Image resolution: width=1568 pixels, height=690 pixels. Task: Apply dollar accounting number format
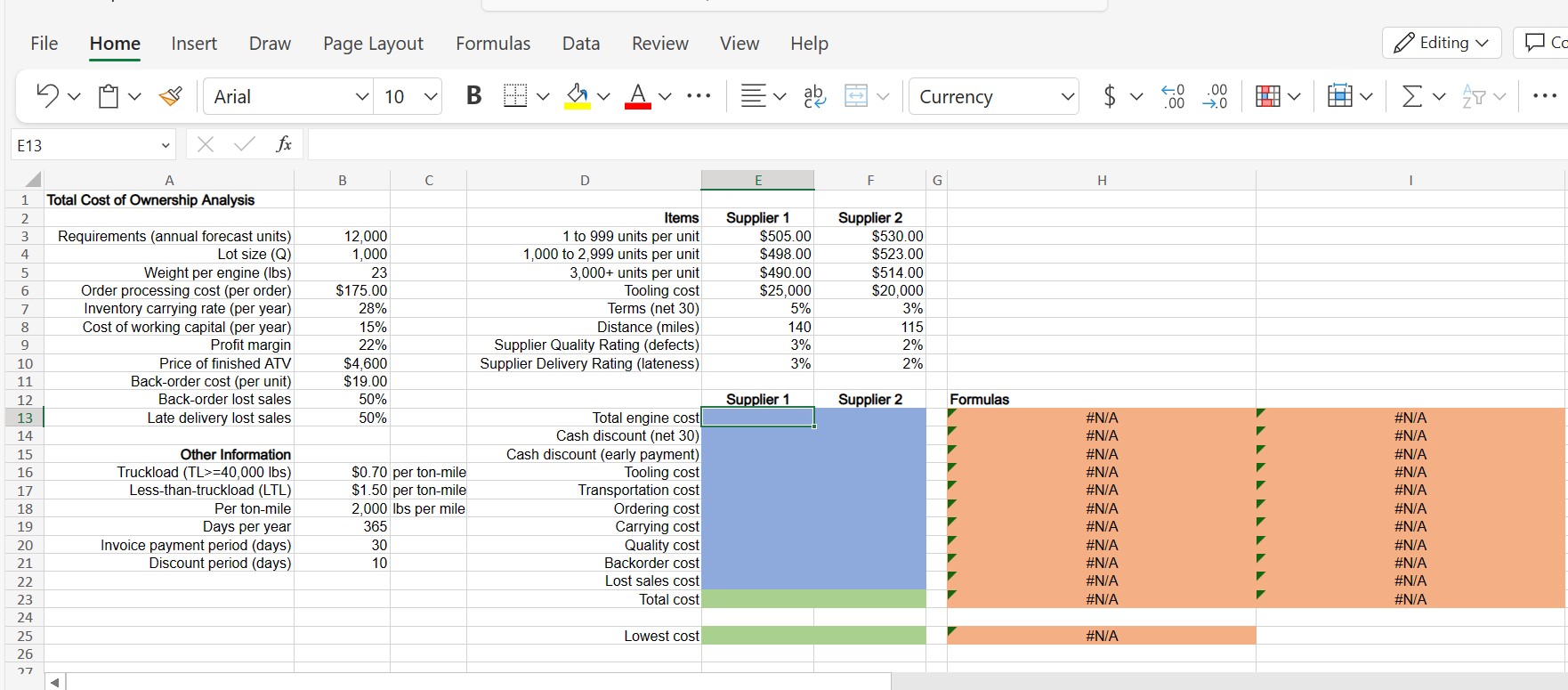(1109, 95)
